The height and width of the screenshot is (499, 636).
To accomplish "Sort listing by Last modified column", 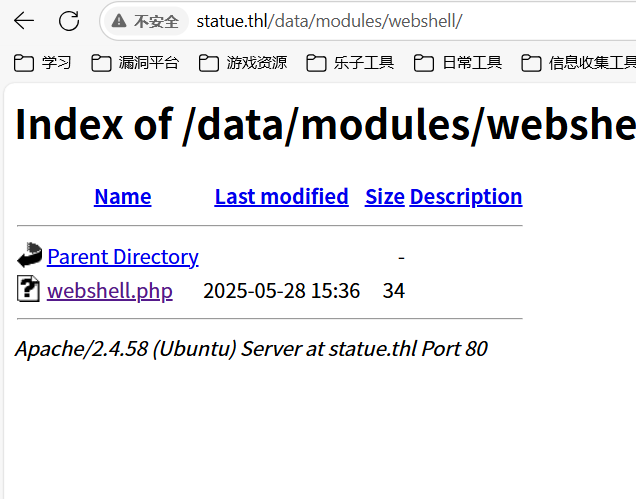I will [281, 196].
